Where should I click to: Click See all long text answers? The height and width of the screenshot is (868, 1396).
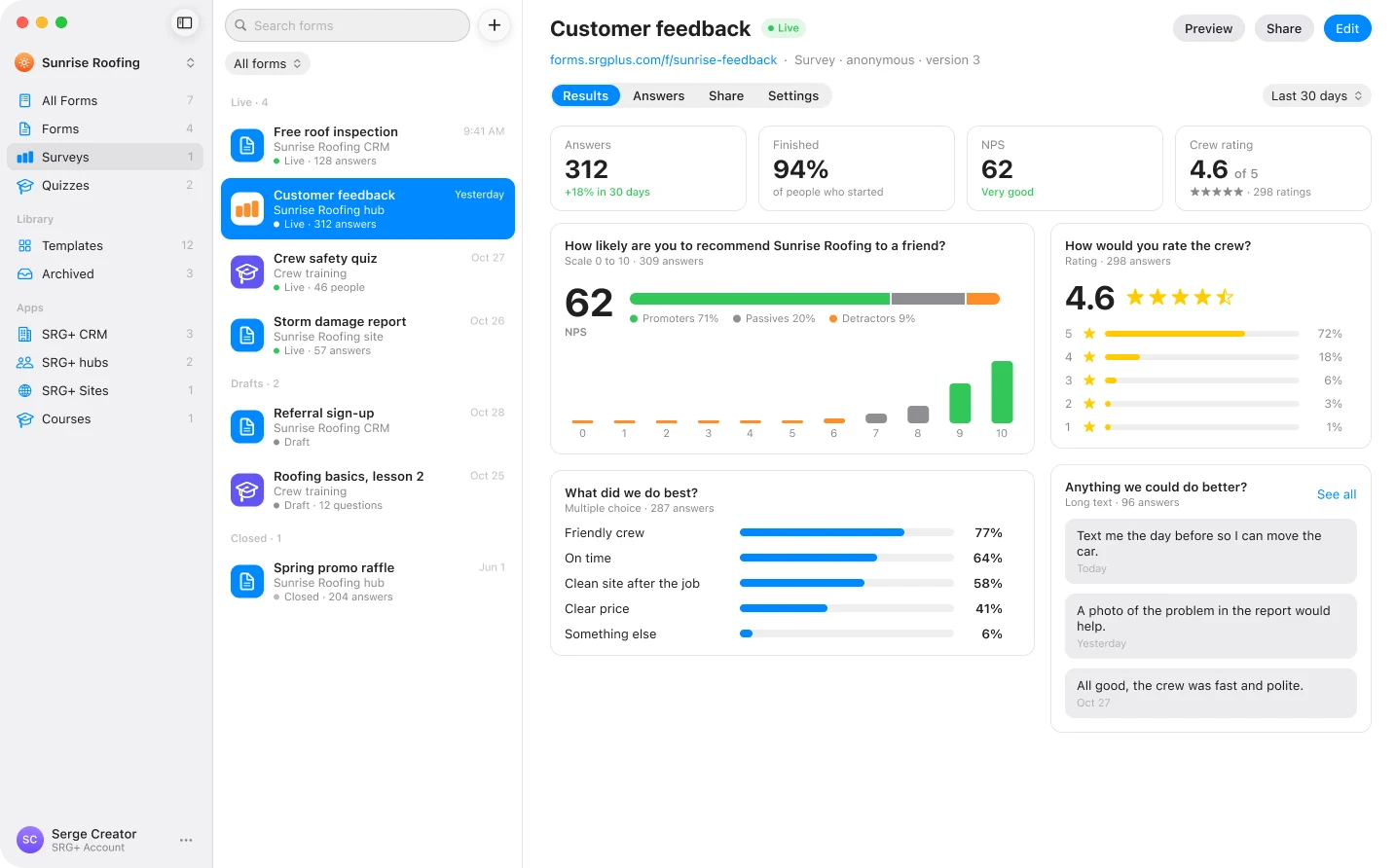1337,494
